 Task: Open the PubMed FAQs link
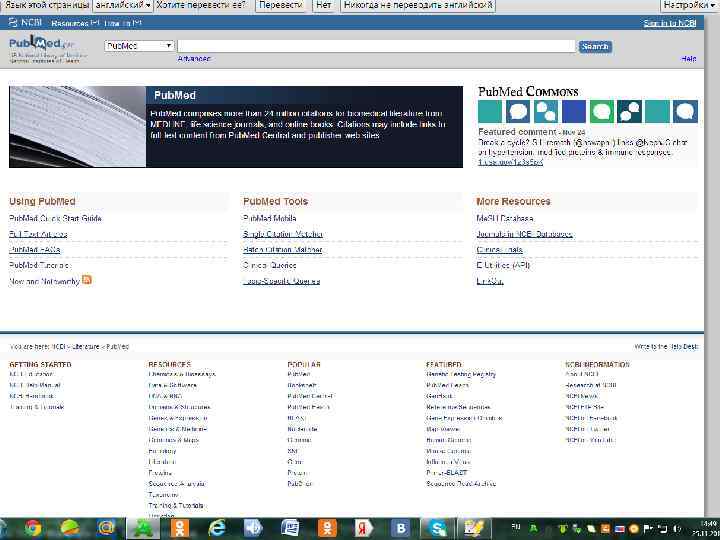click(34, 250)
